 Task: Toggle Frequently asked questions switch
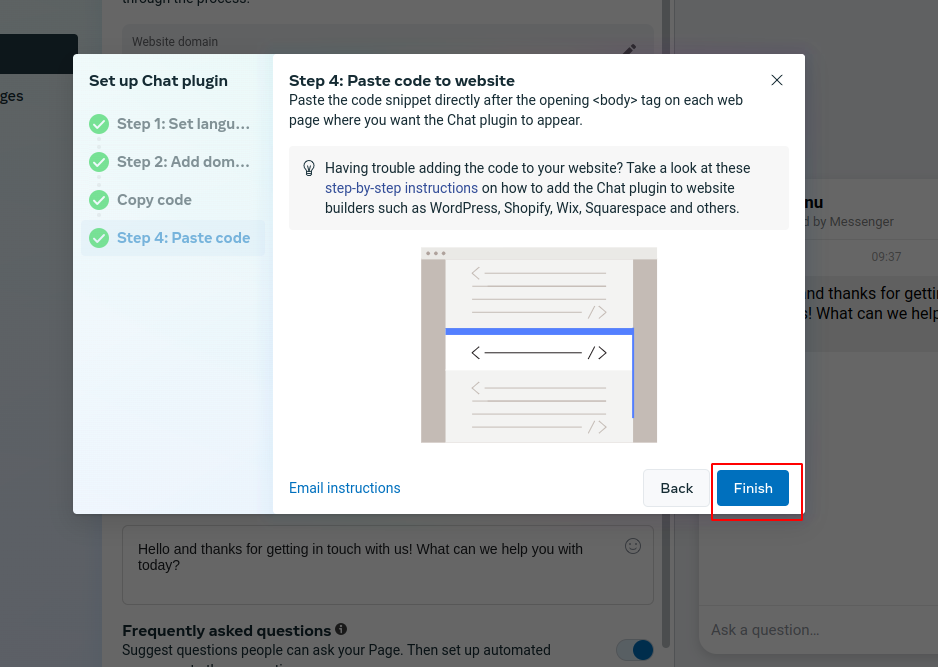pos(635,650)
